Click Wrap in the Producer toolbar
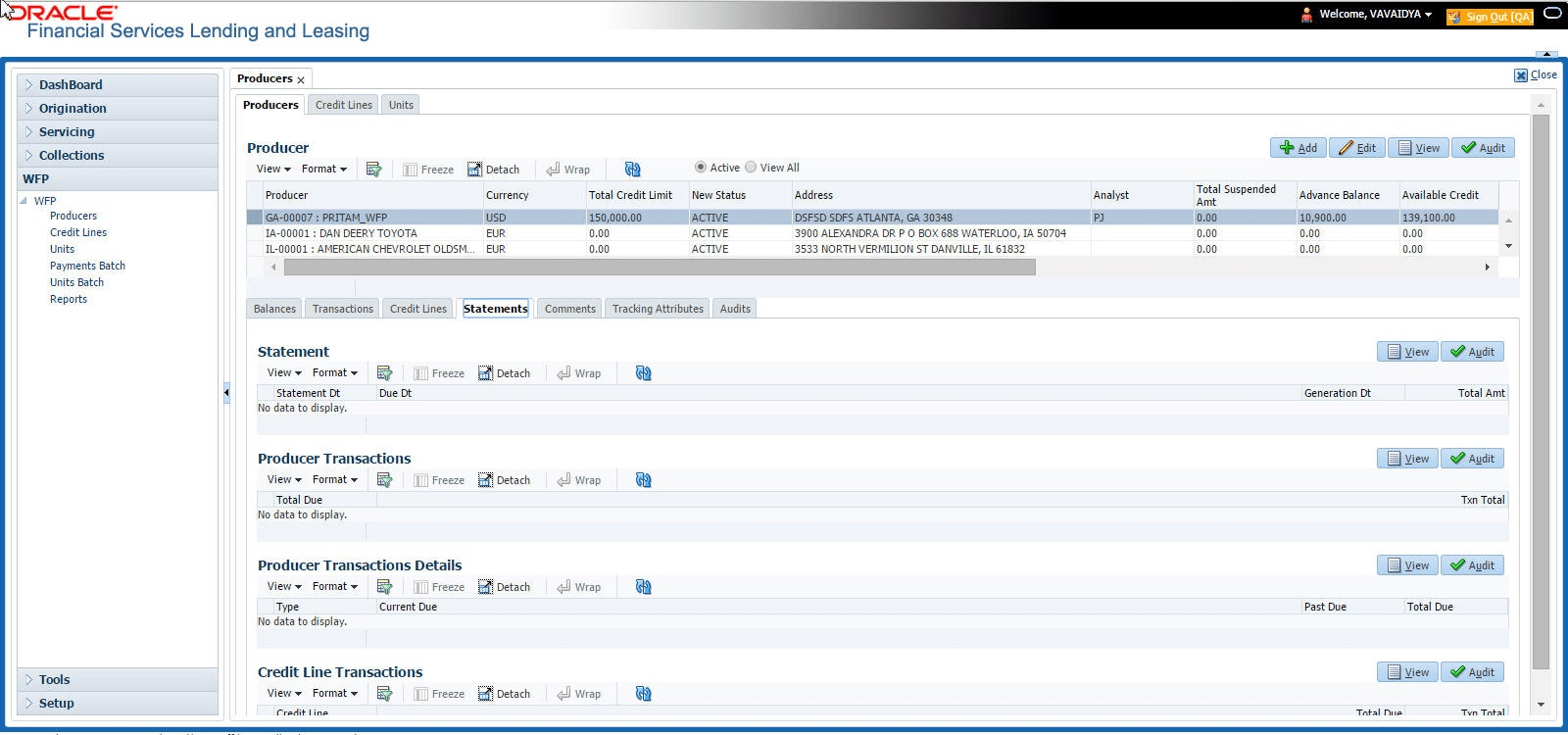 coord(568,170)
